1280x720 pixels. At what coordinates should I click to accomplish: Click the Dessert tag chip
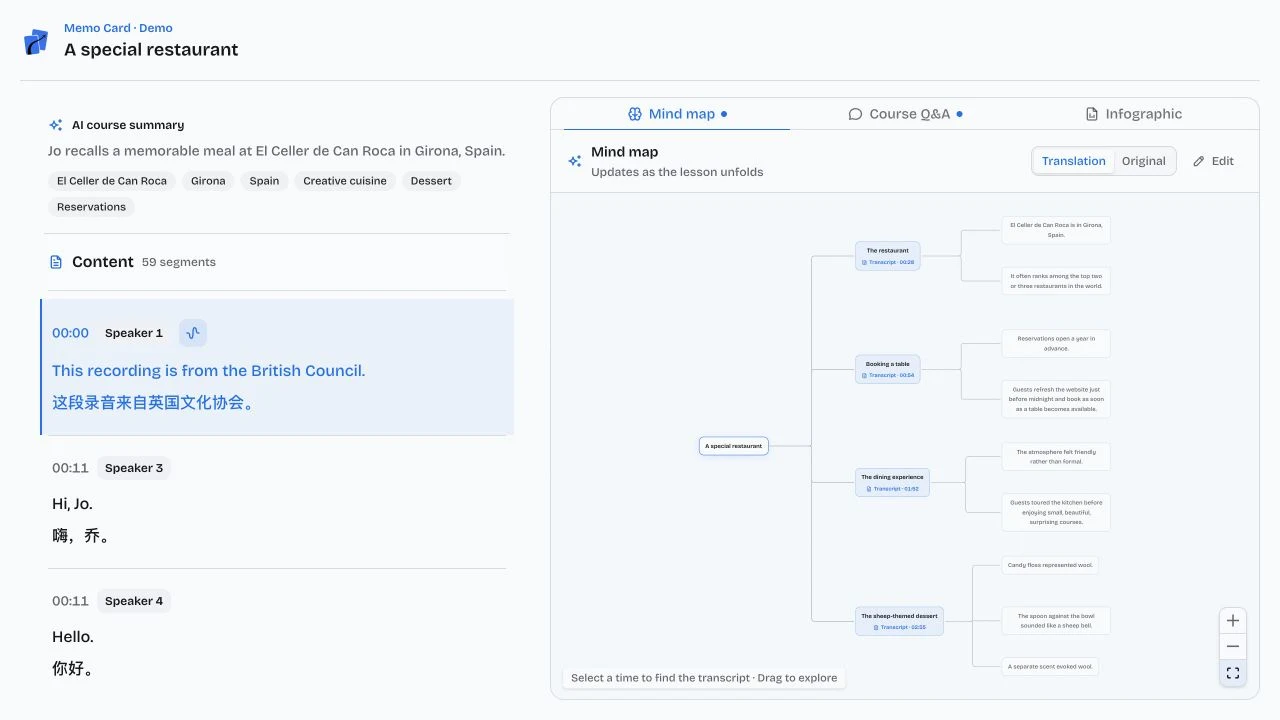pyautogui.click(x=431, y=181)
